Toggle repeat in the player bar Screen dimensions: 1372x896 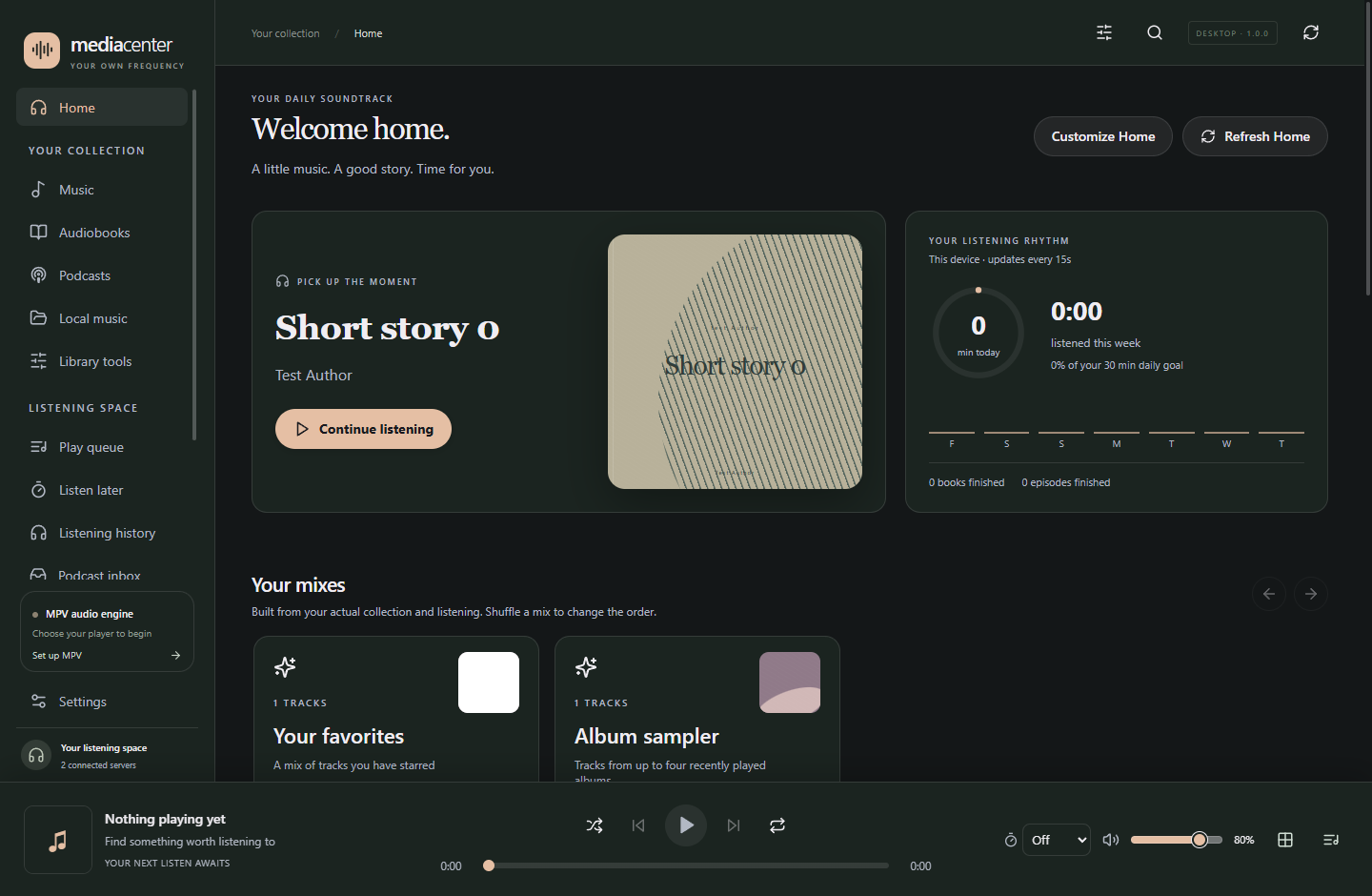point(777,825)
